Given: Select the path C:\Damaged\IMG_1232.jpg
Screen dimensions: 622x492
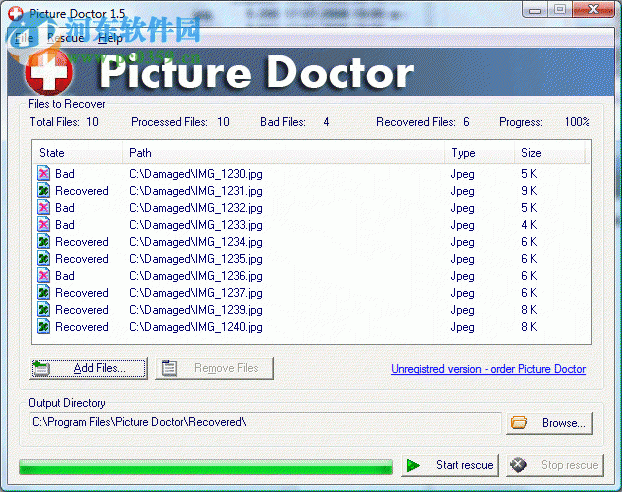Looking at the screenshot, I should coord(196,208).
